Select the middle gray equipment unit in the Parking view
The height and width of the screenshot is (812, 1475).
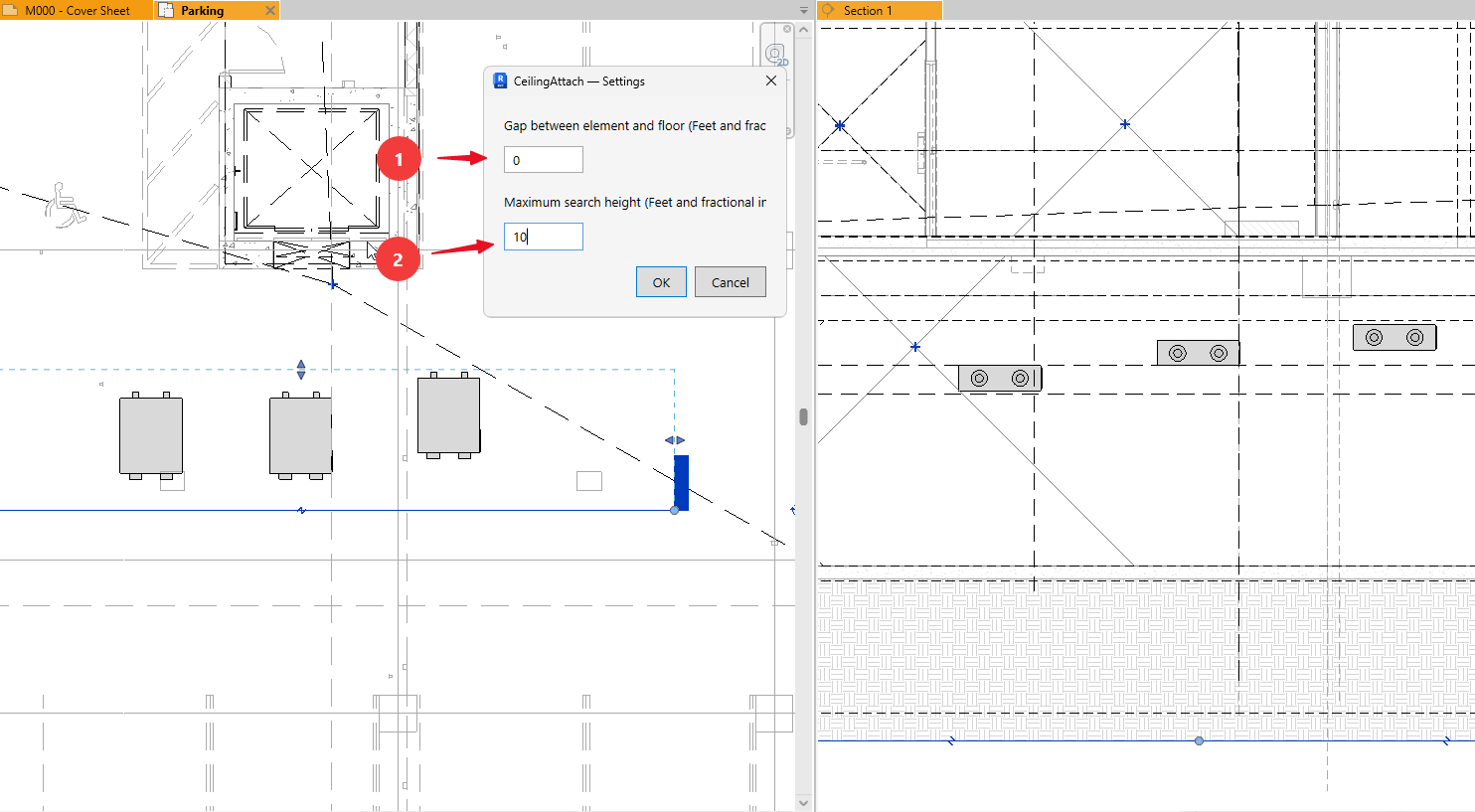pyautogui.click(x=300, y=435)
